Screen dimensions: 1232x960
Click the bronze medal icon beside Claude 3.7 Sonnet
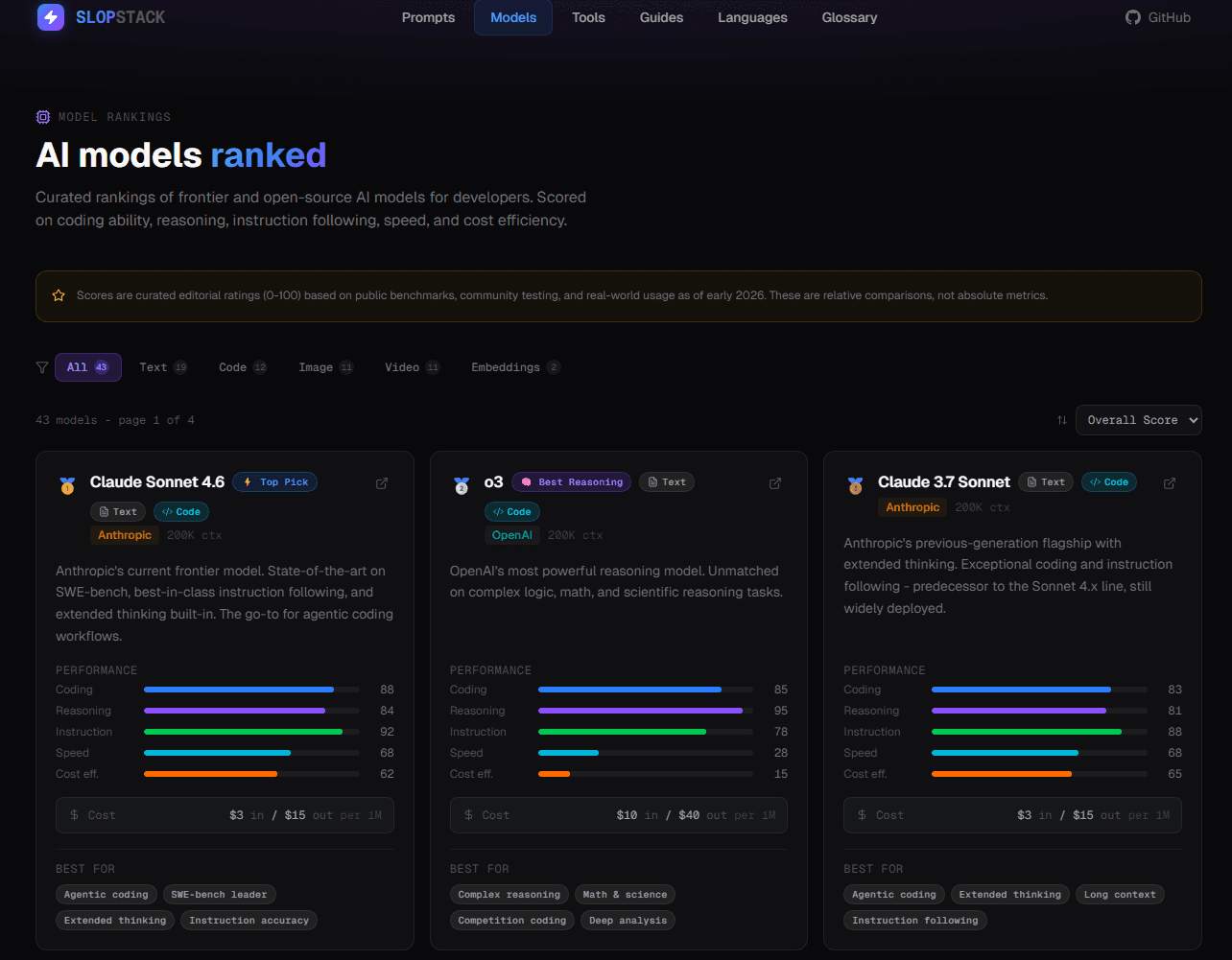(x=855, y=485)
